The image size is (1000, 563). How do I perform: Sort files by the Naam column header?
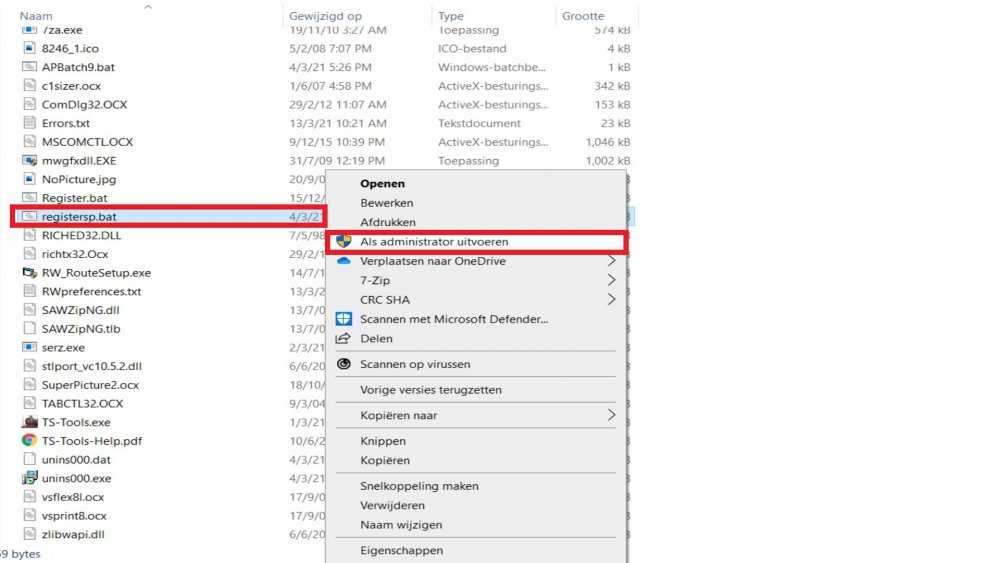click(x=36, y=16)
